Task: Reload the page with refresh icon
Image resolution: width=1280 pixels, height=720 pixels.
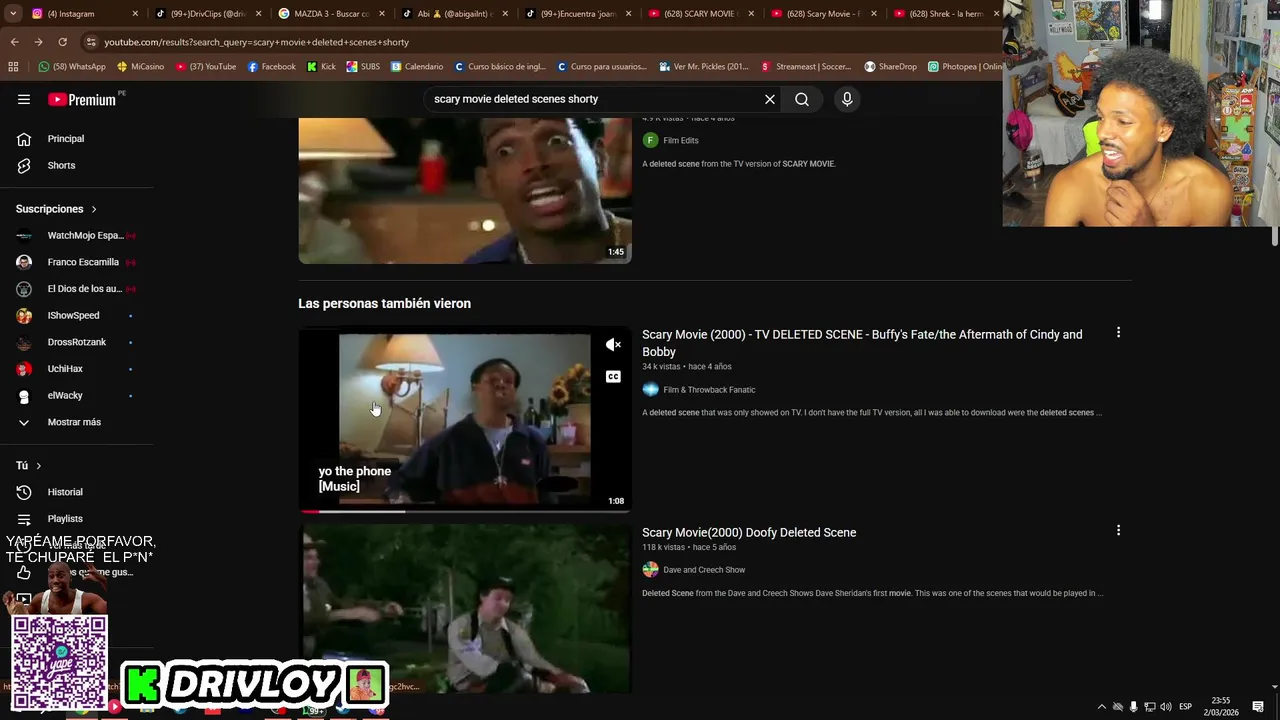Action: pyautogui.click(x=62, y=42)
